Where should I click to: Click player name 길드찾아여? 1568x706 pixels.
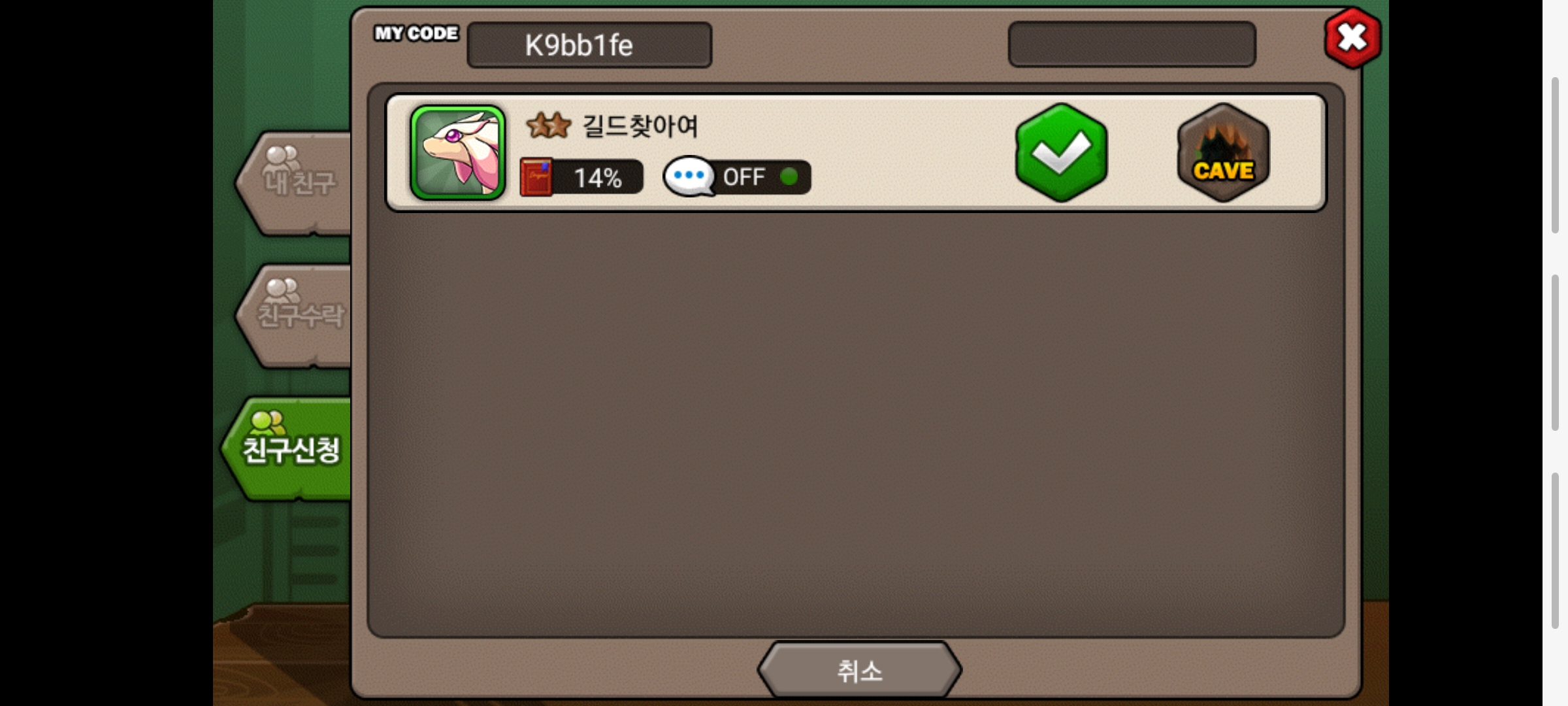click(x=640, y=126)
